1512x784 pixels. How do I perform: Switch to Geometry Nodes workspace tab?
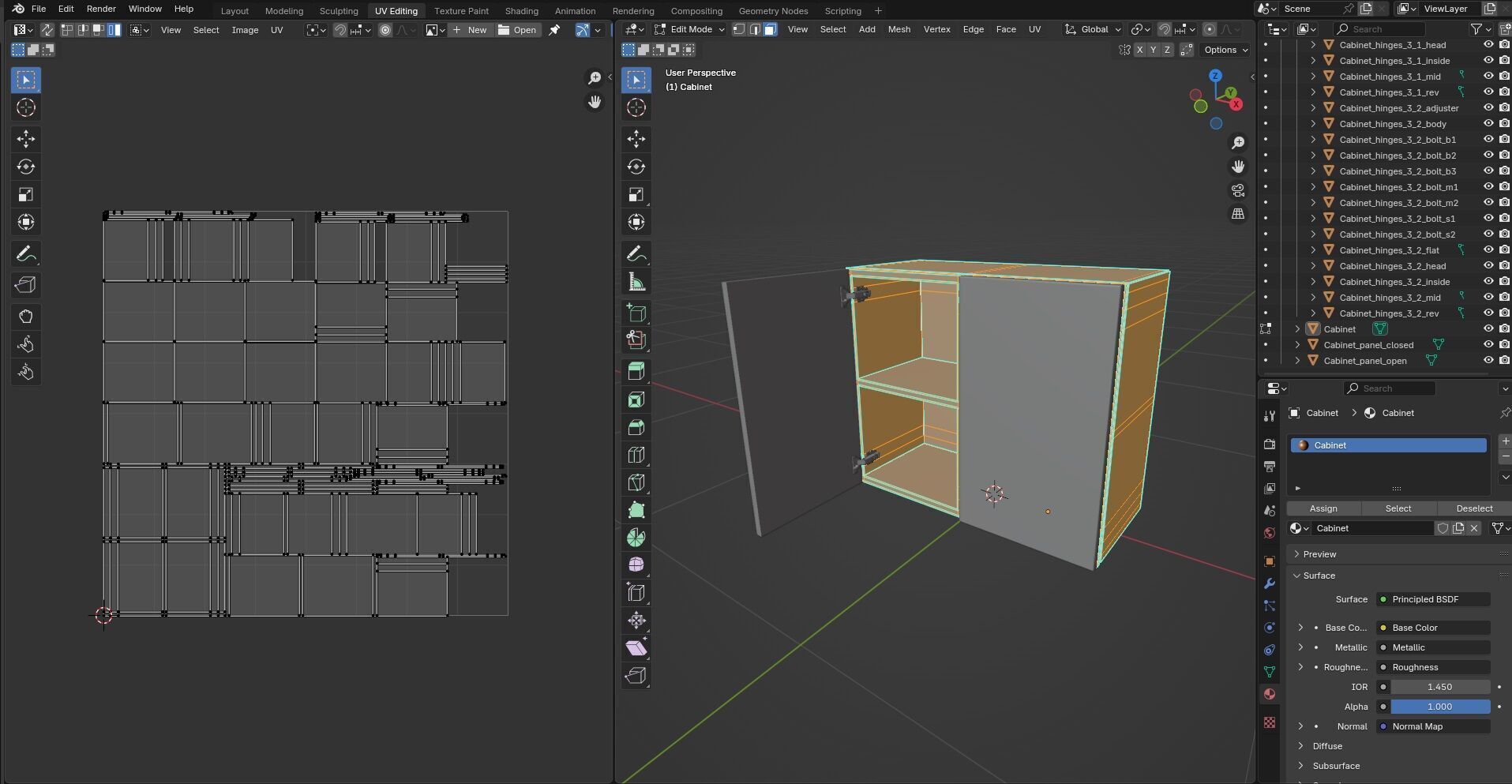[x=773, y=11]
